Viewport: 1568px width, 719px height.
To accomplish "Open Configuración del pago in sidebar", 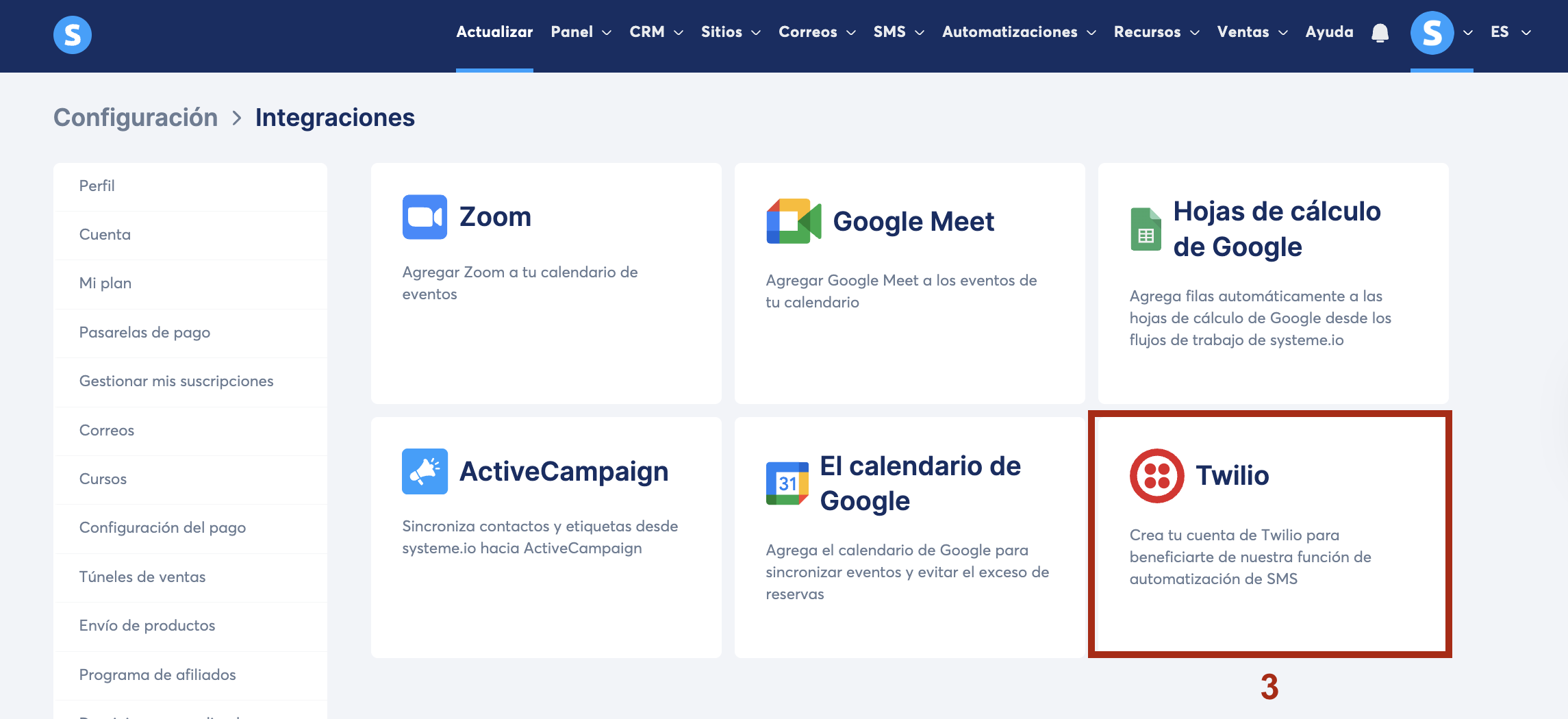I will point(190,528).
